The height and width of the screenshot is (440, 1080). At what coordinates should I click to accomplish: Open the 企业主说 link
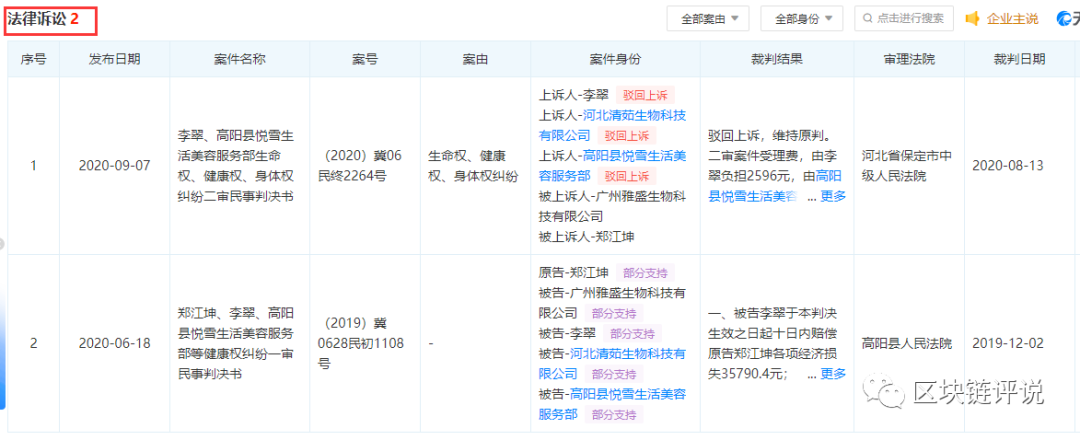(1012, 19)
